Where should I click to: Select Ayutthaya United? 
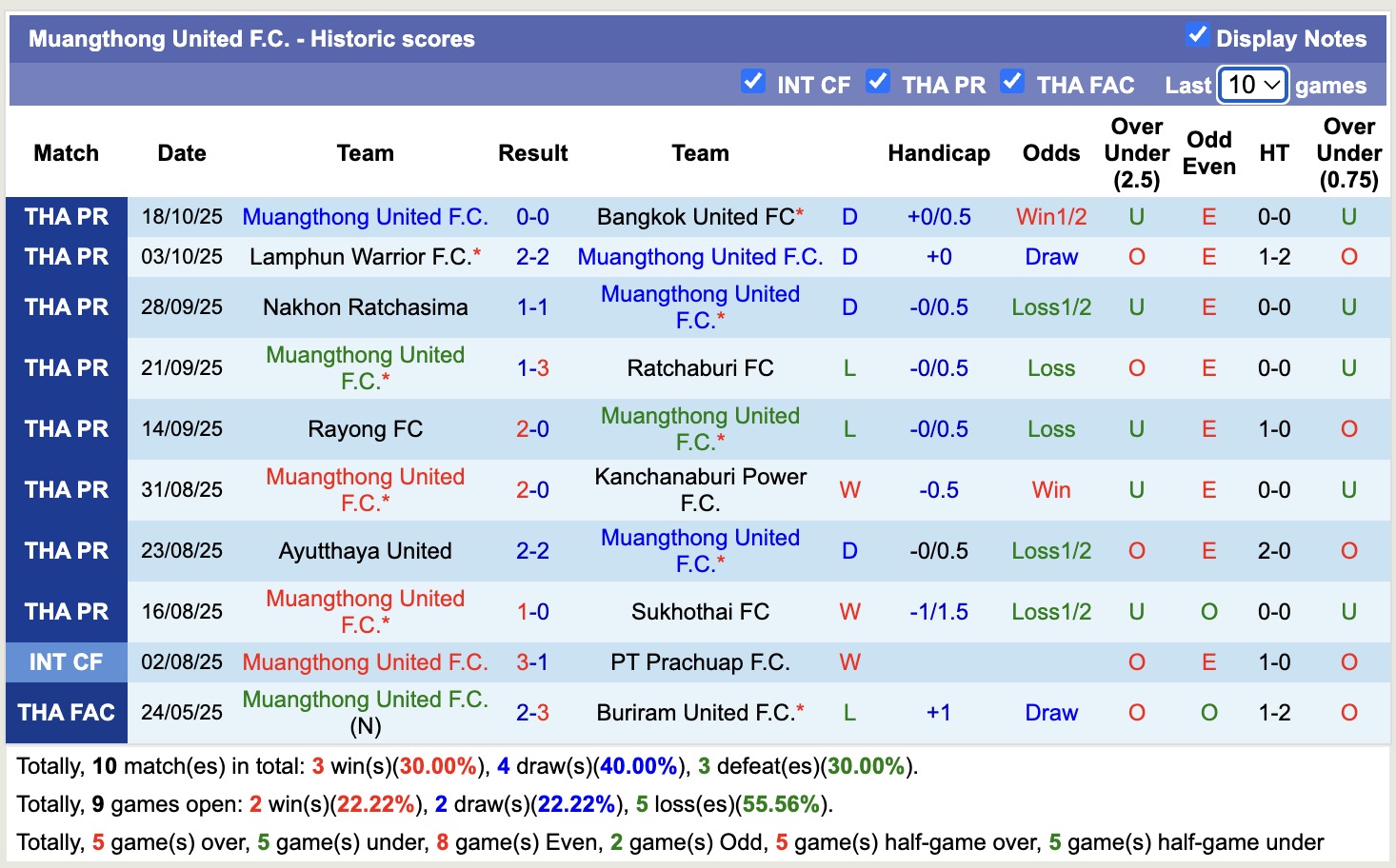pyautogui.click(x=365, y=550)
